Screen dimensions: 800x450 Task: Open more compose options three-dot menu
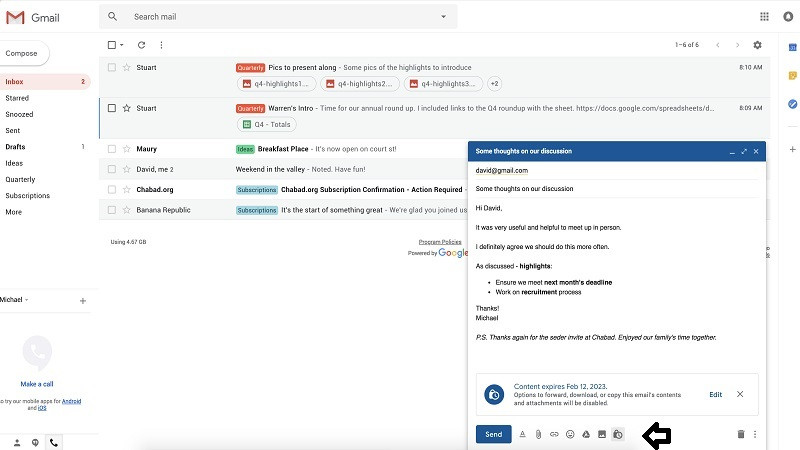[755, 434]
